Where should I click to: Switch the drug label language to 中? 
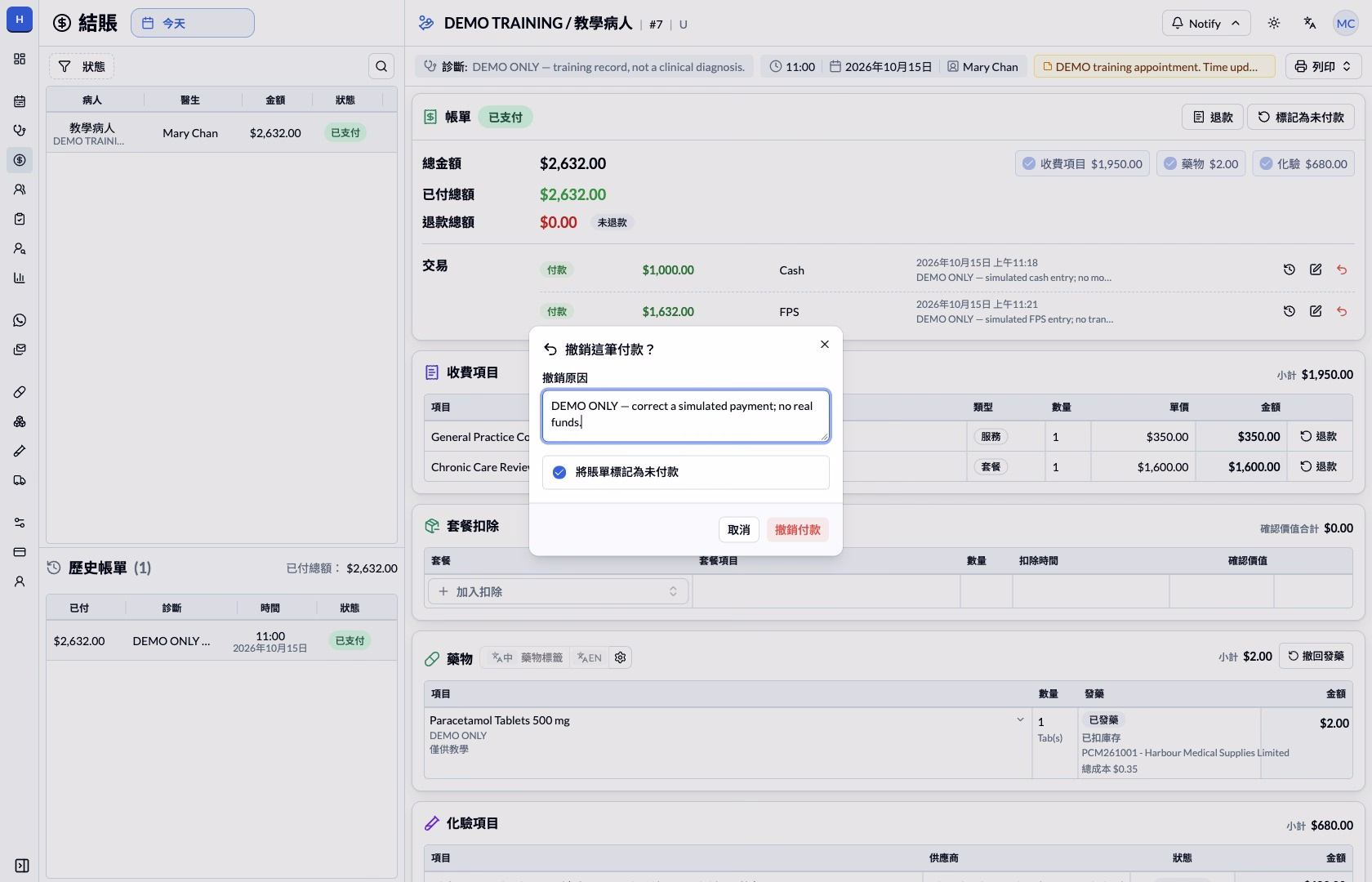502,657
